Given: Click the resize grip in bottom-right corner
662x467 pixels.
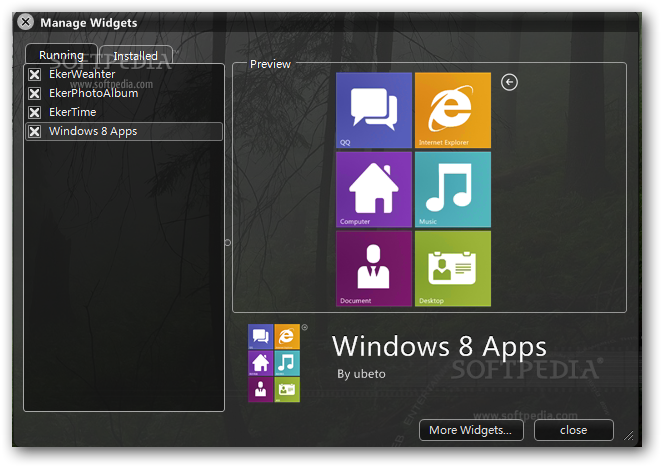Looking at the screenshot, I should (629, 435).
